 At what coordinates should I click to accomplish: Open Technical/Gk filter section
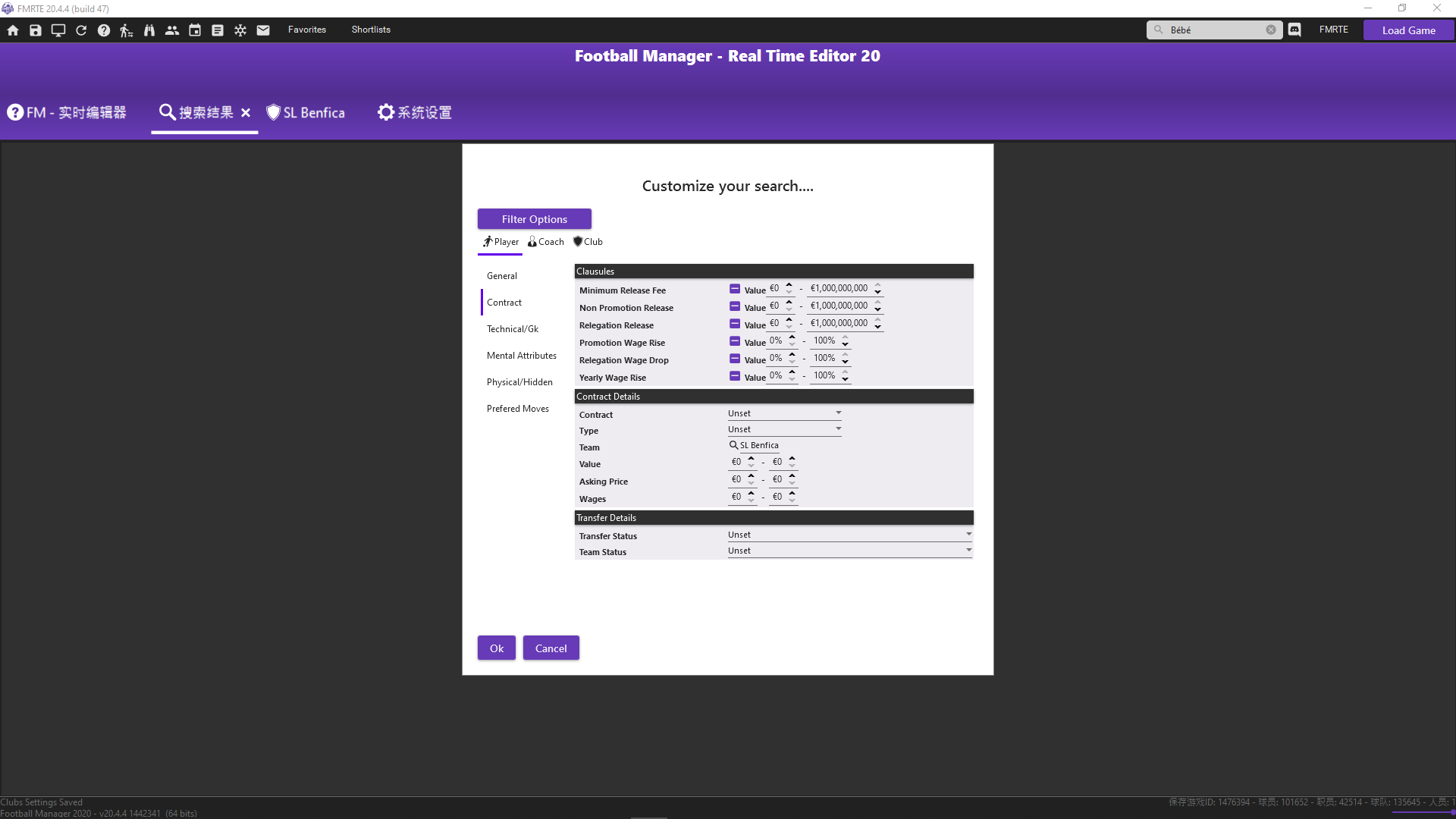pos(513,329)
